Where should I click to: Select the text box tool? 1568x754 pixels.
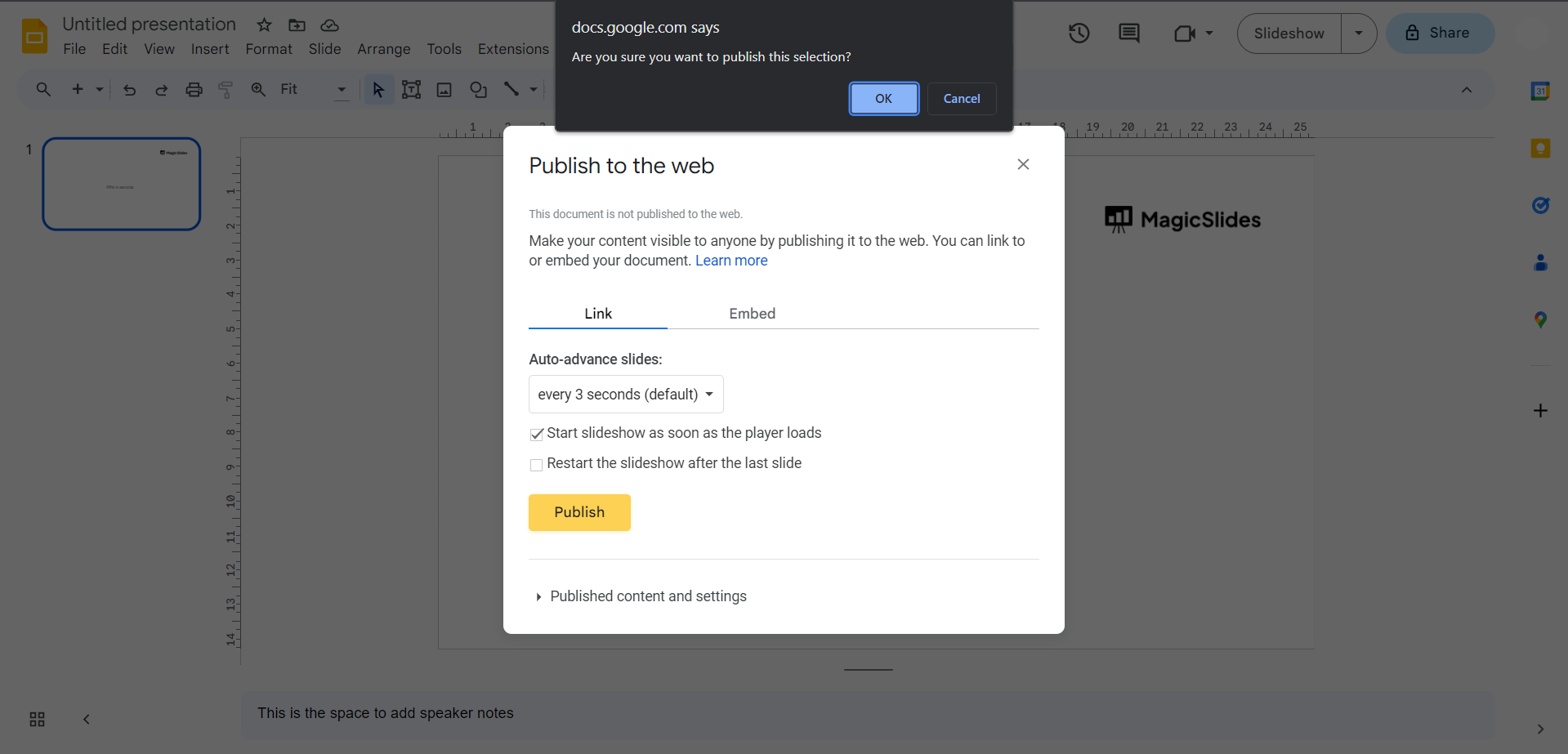click(411, 90)
